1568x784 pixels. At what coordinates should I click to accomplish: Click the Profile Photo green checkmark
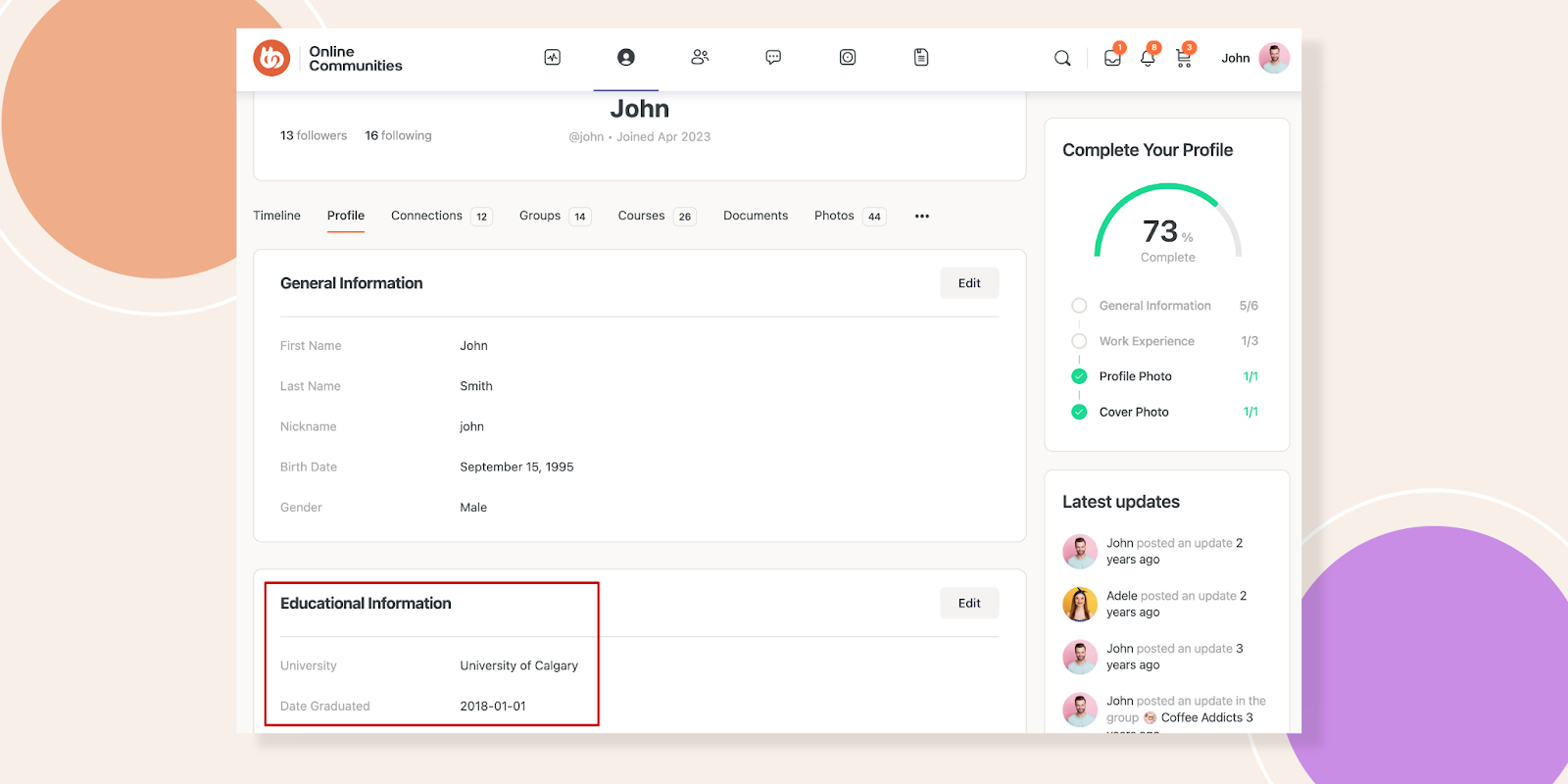(1079, 376)
